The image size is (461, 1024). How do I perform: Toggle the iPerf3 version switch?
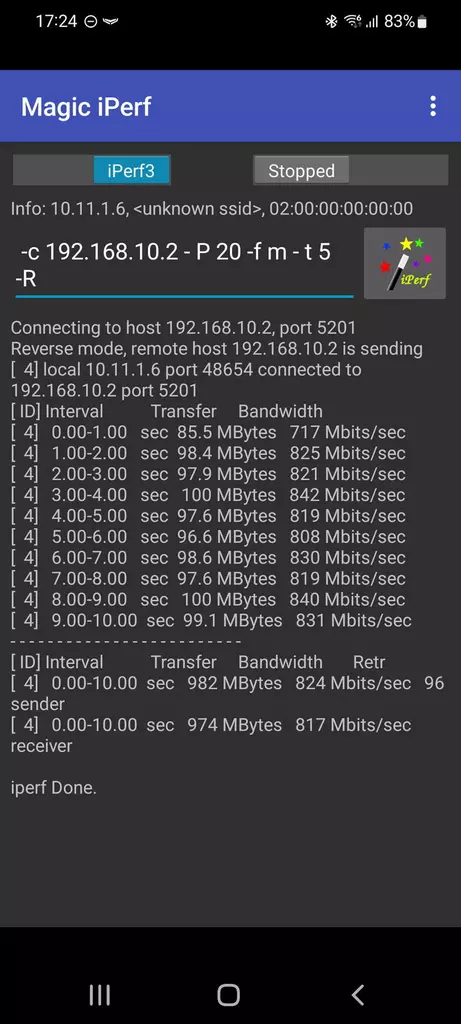click(x=92, y=170)
